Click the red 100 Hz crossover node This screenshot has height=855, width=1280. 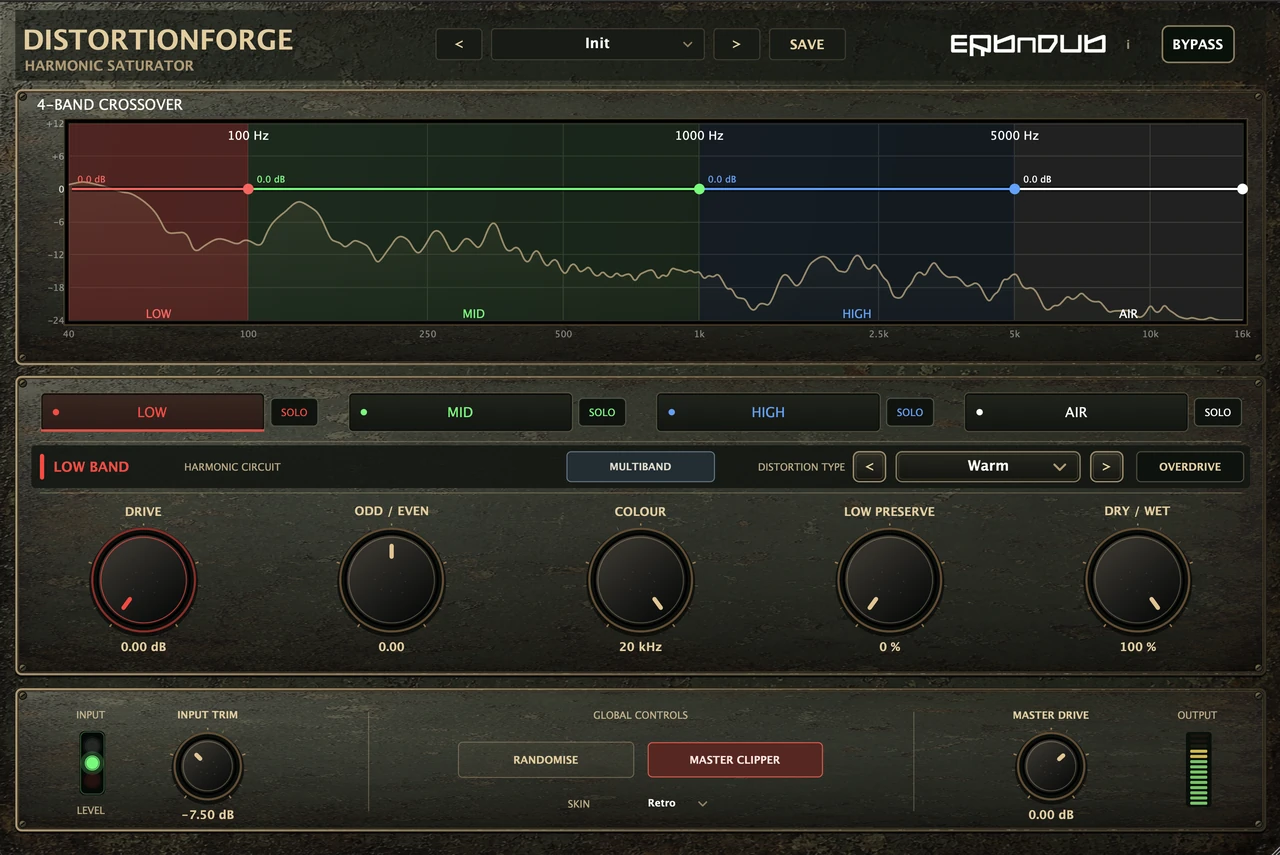248,189
